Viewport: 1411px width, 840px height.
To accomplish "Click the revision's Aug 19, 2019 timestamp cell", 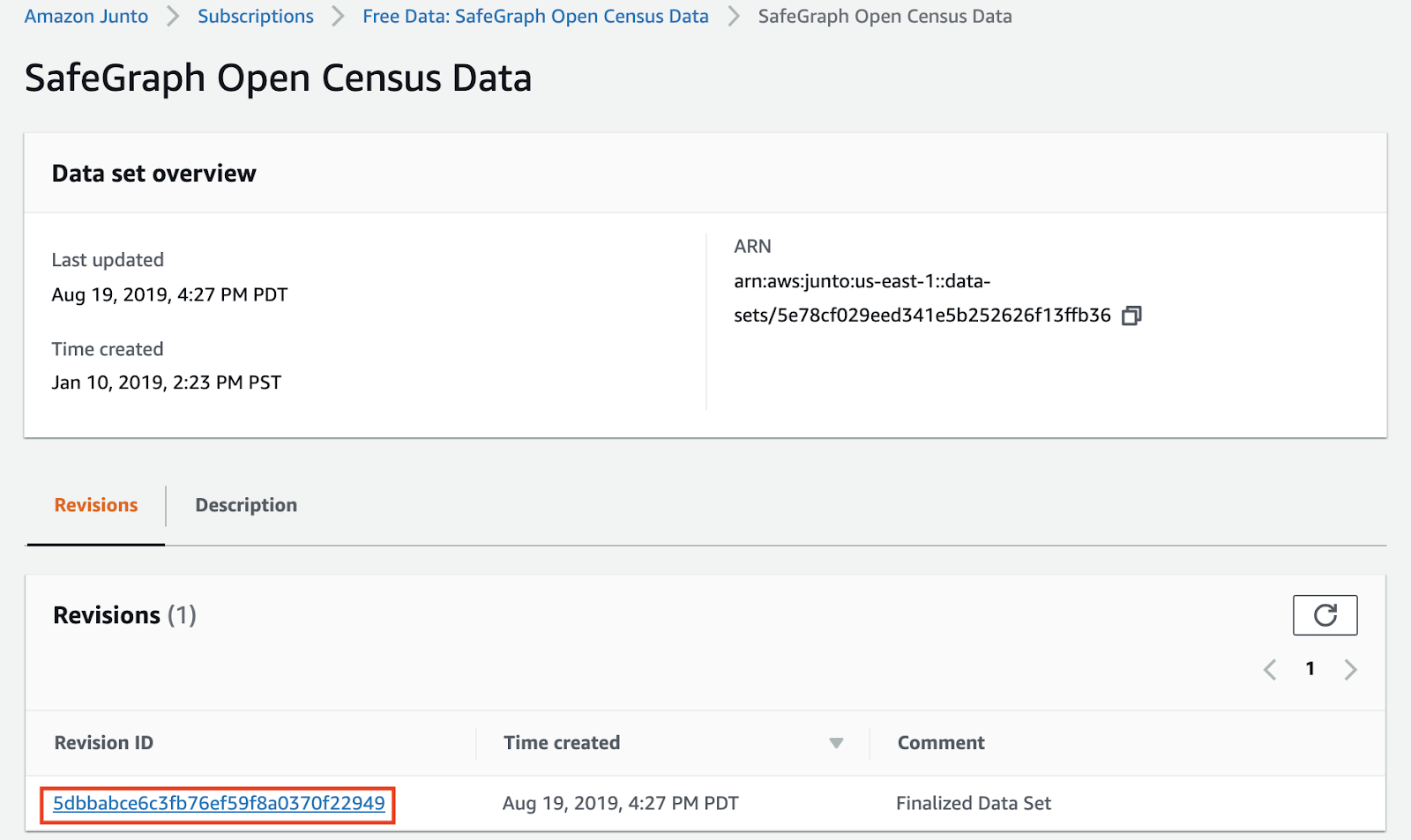I will (x=620, y=803).
